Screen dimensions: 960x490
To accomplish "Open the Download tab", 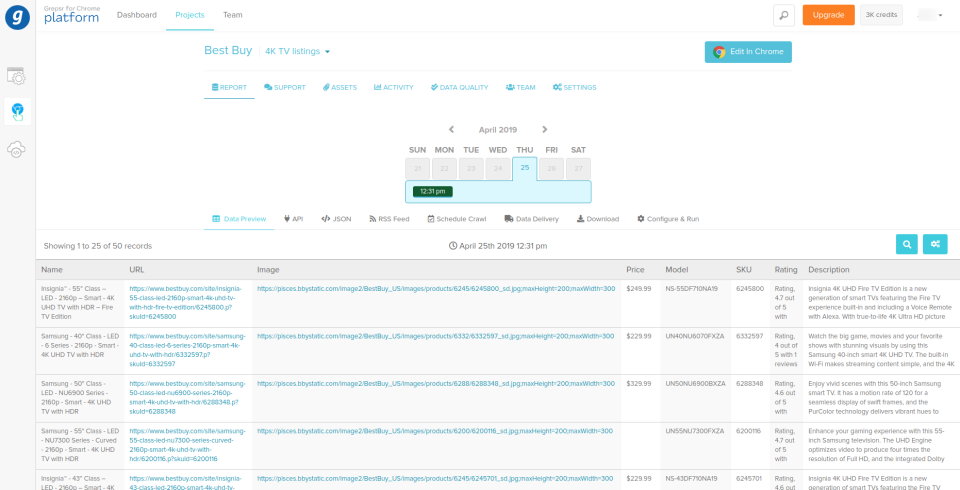I will pos(598,219).
